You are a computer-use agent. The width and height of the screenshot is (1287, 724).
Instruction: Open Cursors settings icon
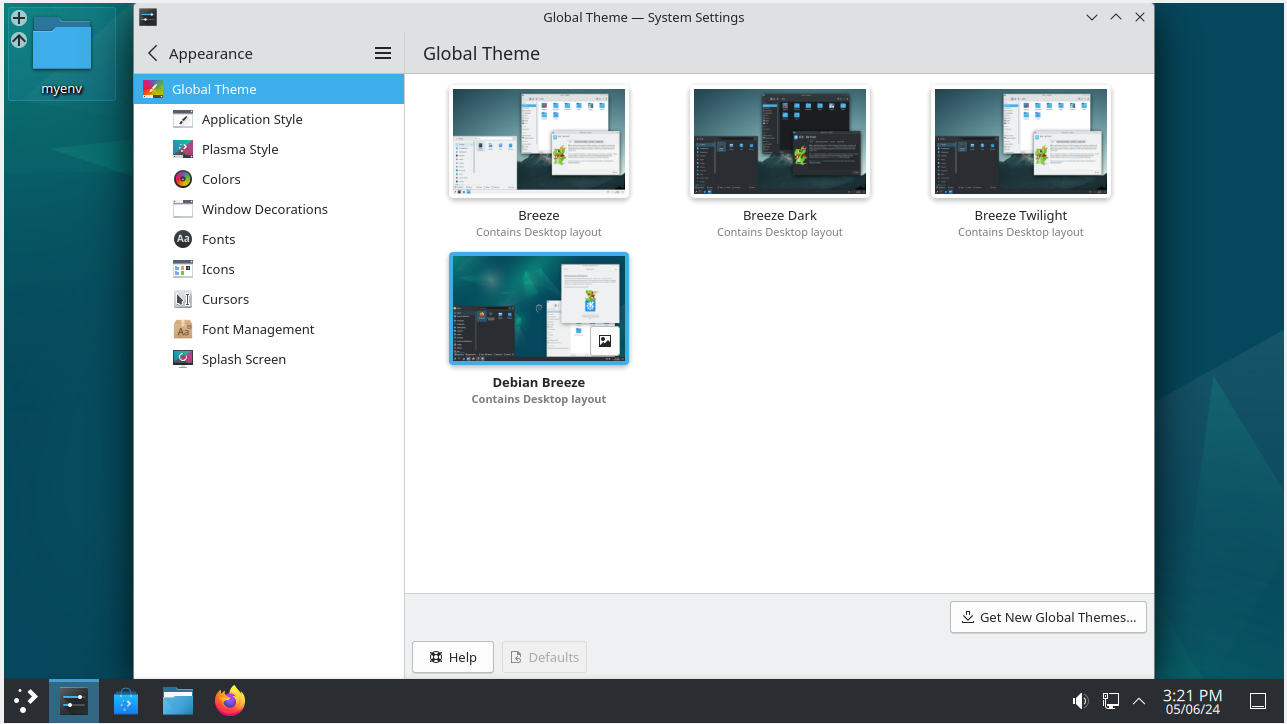(182, 299)
